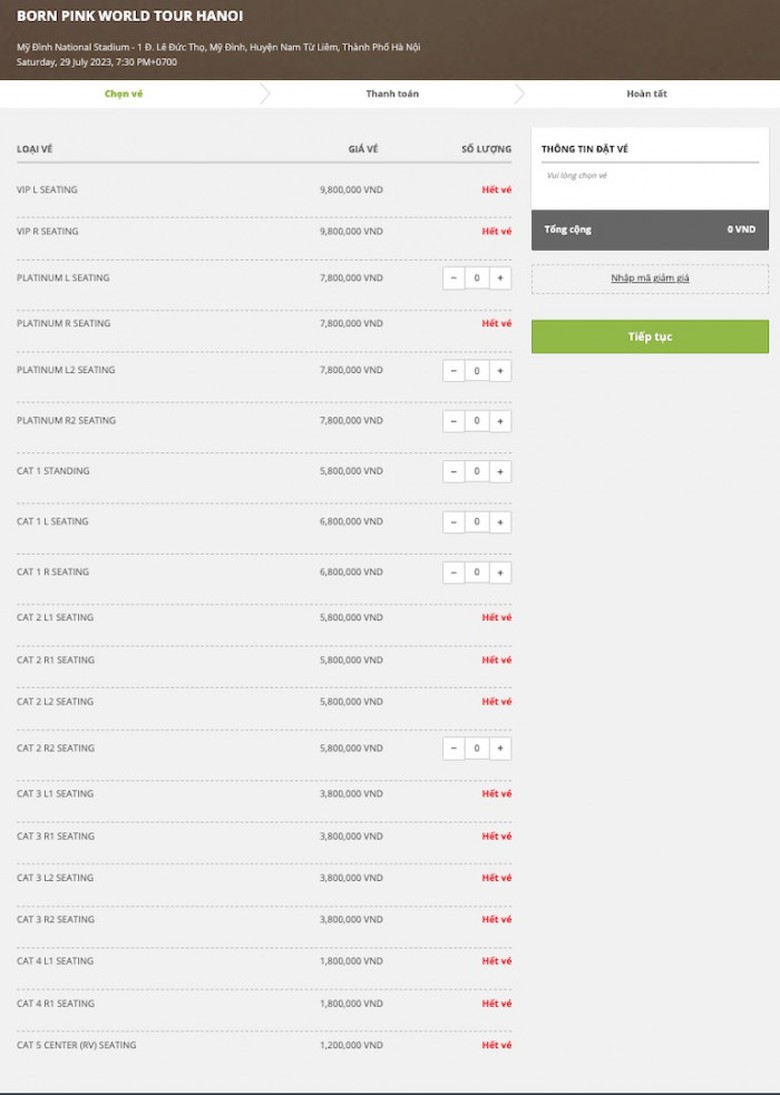
Task: Add a CAT 2 R2 SEATING ticket
Action: (x=500, y=748)
